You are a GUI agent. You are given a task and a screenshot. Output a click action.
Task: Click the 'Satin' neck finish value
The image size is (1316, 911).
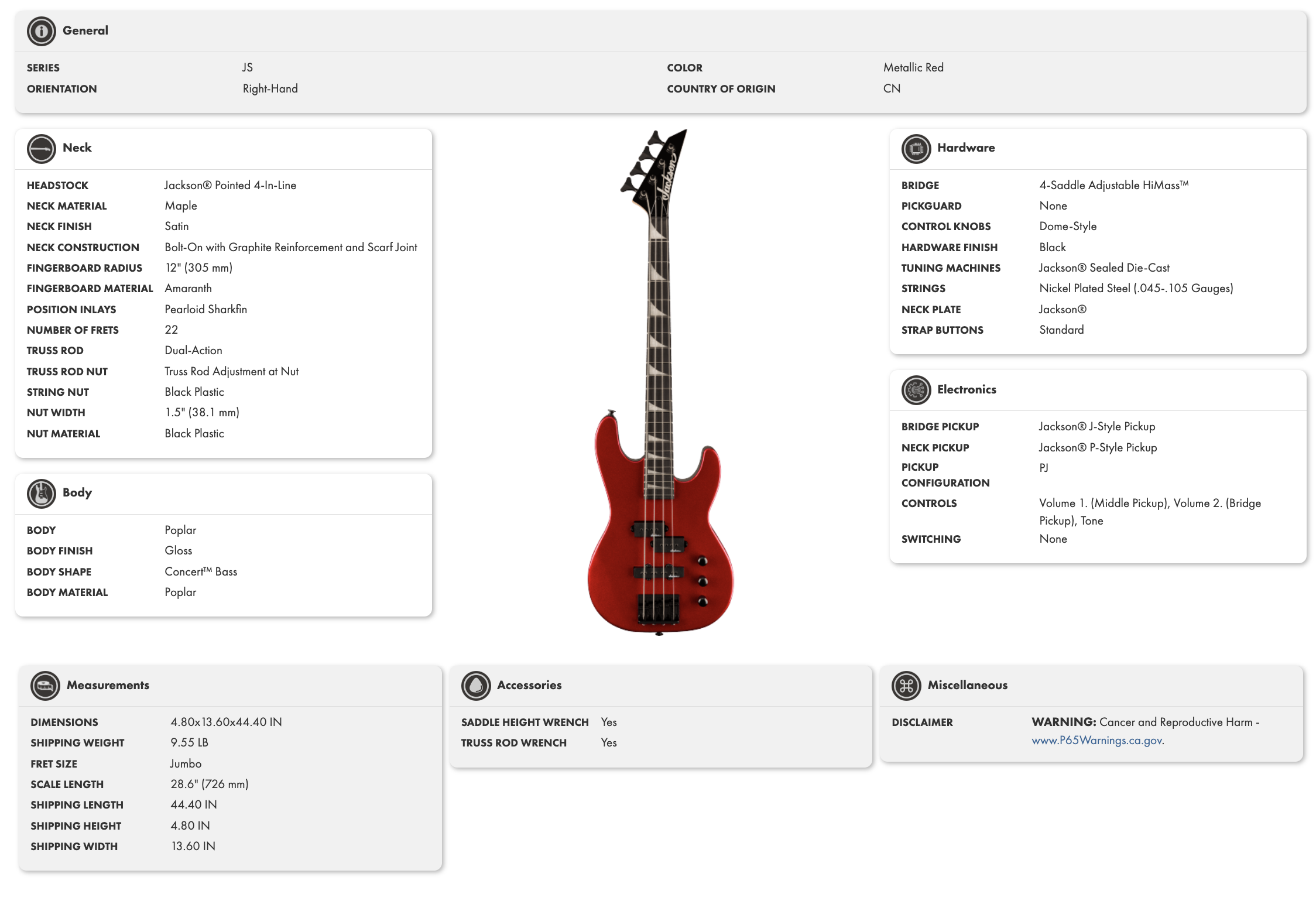(177, 226)
